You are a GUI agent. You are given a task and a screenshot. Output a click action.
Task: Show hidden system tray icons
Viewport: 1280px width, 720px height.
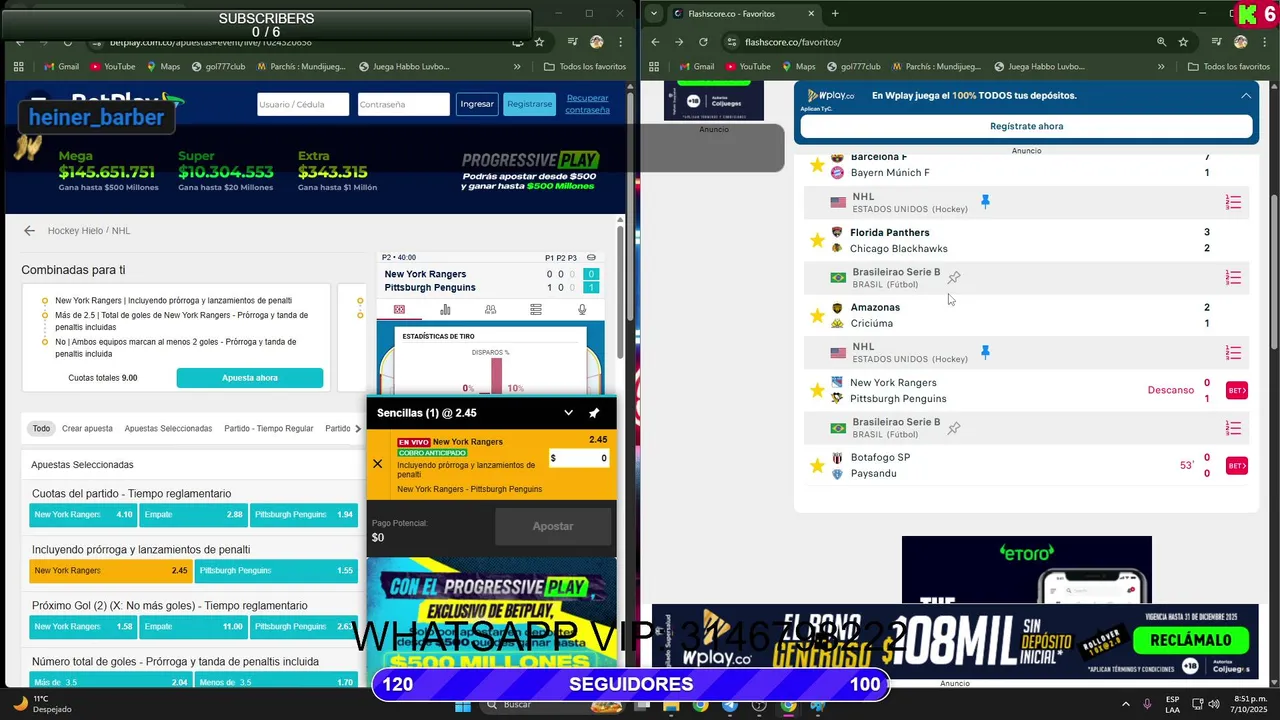click(x=1125, y=704)
